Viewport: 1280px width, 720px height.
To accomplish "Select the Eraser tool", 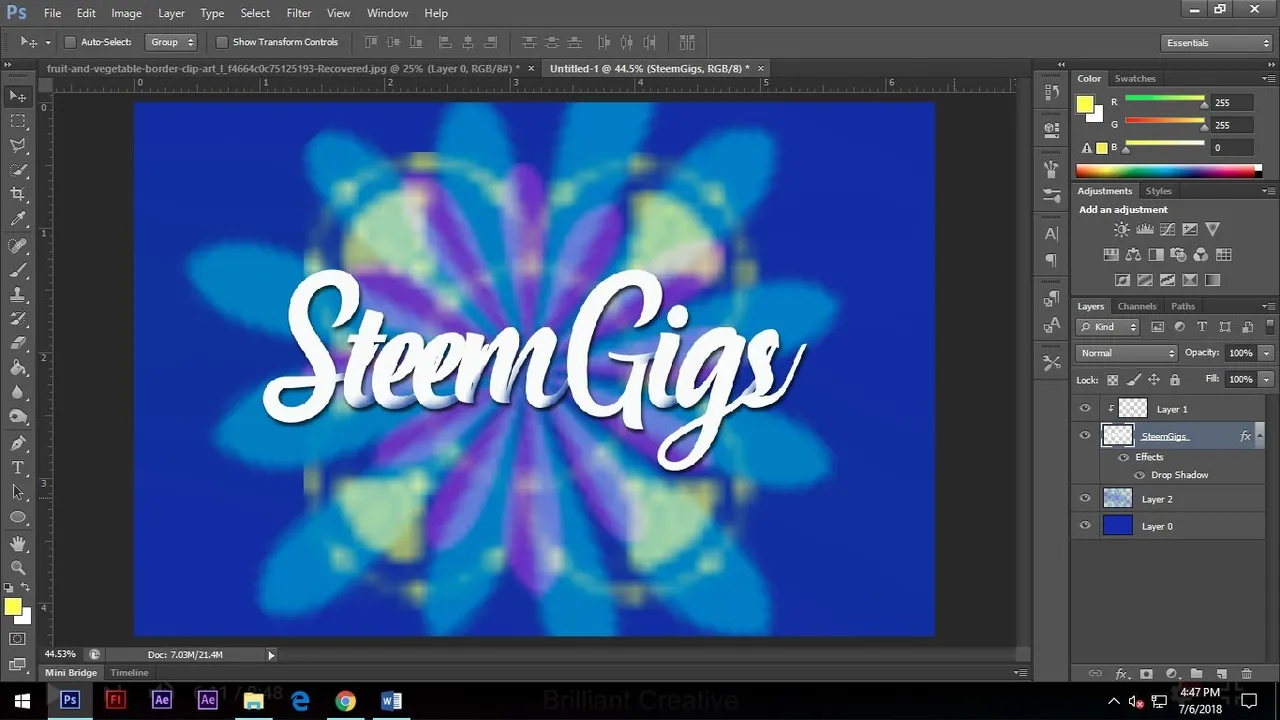I will [x=18, y=344].
